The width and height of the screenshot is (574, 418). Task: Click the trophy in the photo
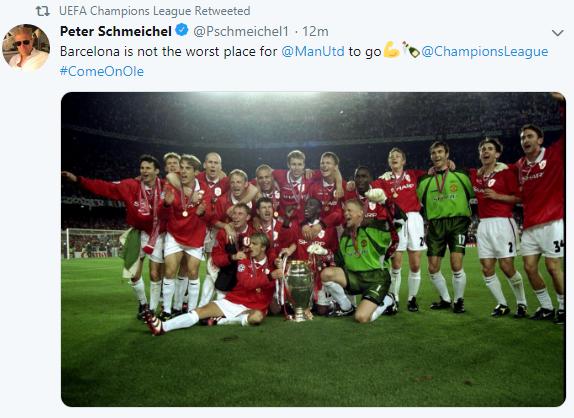(x=299, y=290)
